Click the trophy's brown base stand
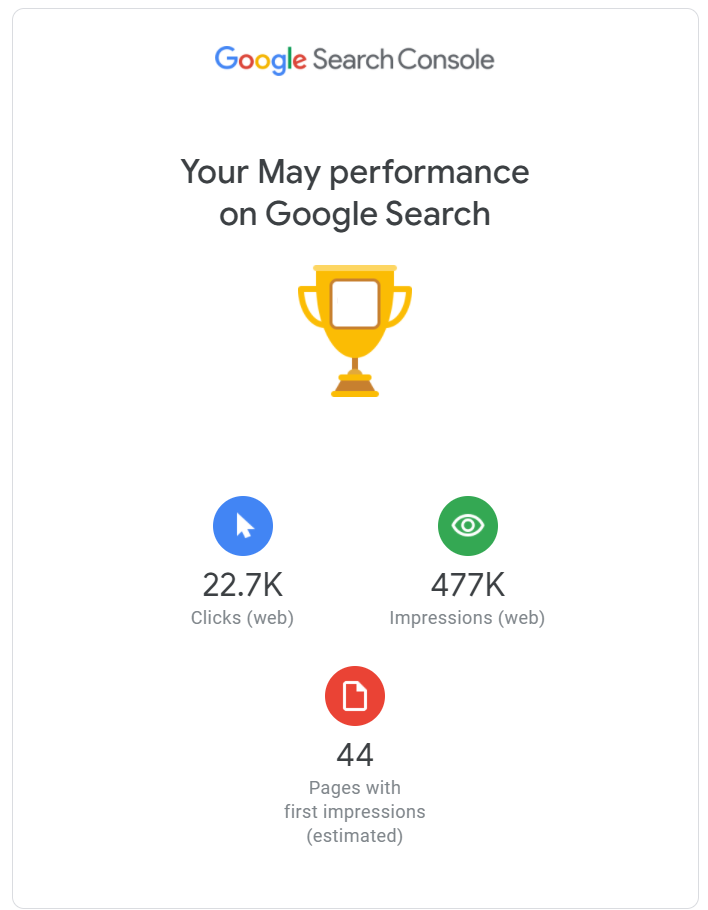 355,386
